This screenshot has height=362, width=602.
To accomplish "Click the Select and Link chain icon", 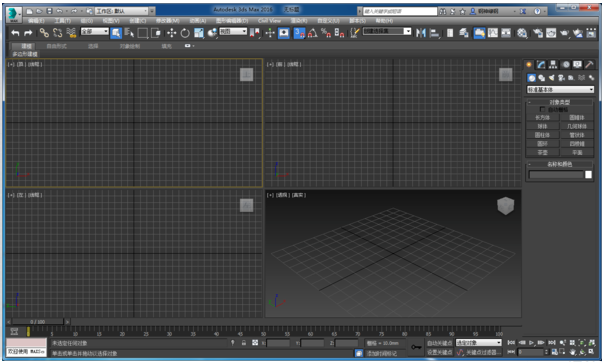I will click(x=44, y=33).
